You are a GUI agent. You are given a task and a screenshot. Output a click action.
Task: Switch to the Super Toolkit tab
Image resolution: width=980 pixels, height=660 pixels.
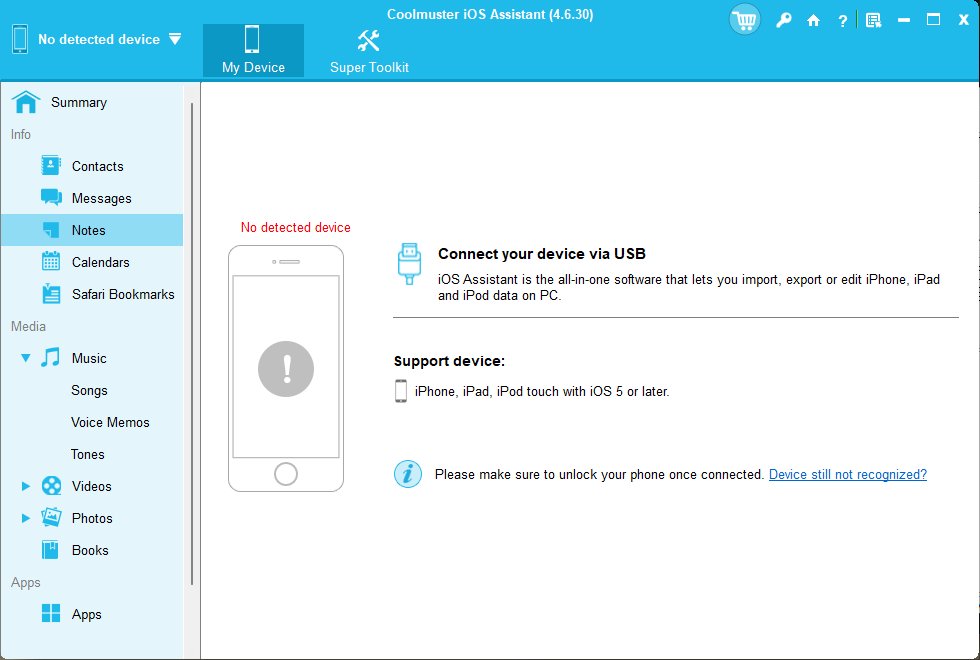click(x=369, y=51)
